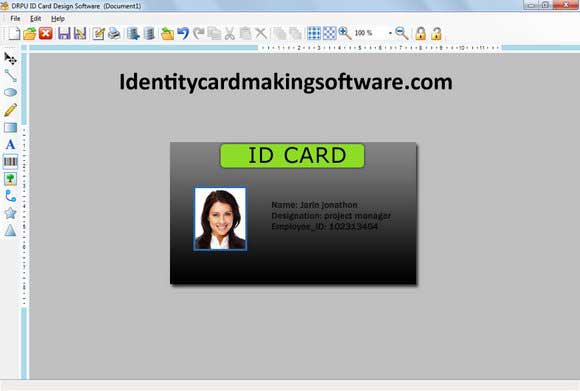Select the Rectangle shape tool
Screen dimensions: 580x391
click(x=10, y=127)
